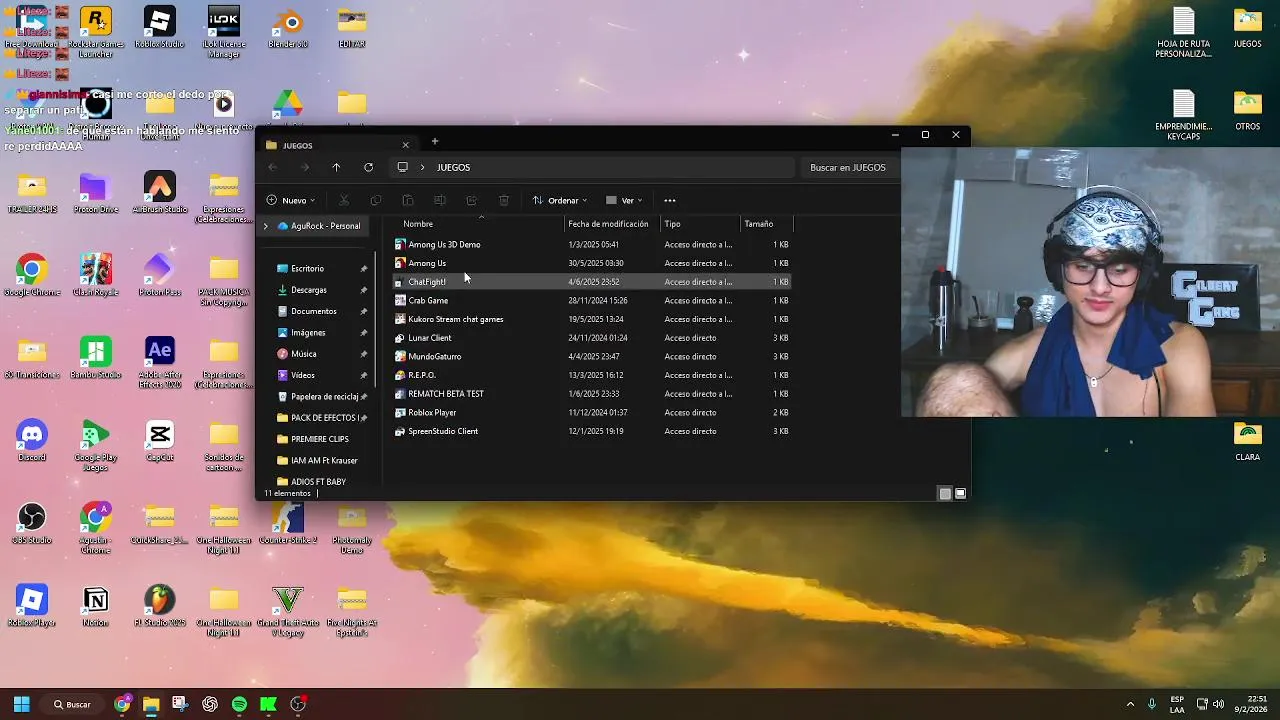This screenshot has width=1280, height=720.
Task: Click the Refresh button in Explorer
Action: point(368,167)
